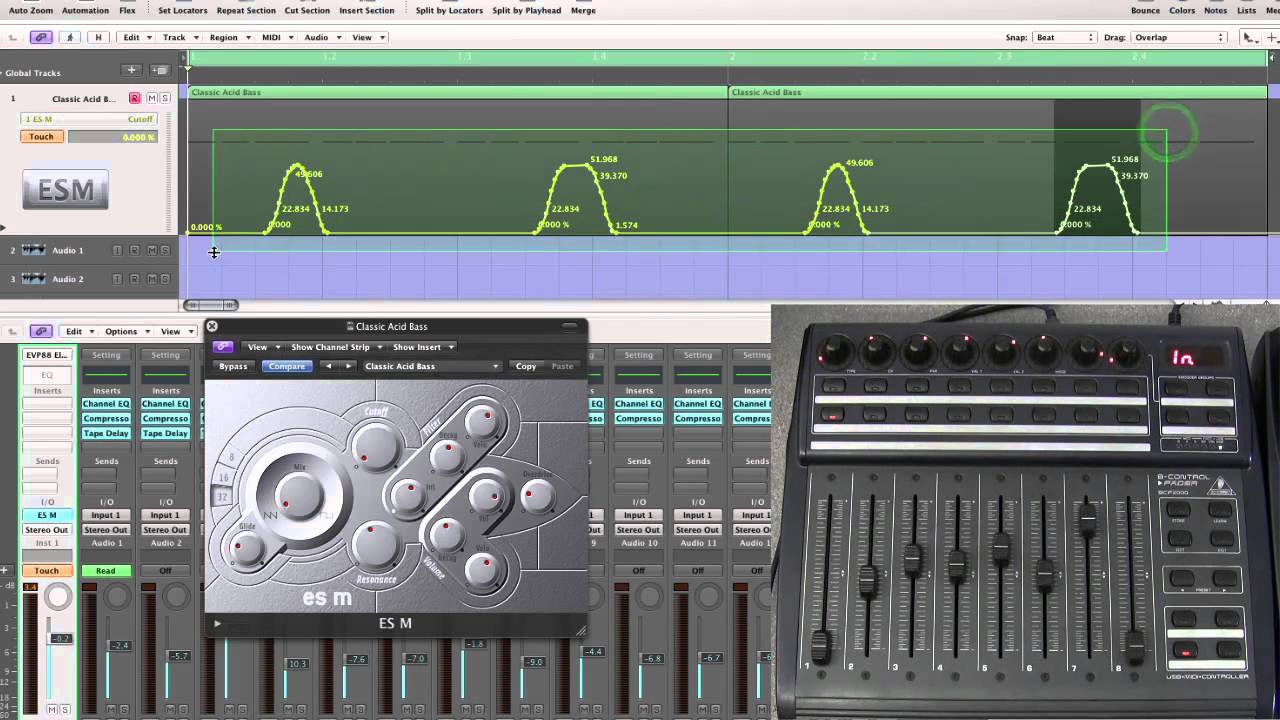This screenshot has height=720, width=1280.
Task: Click the arrange horizontal scrollbar thumb
Action: point(211,305)
